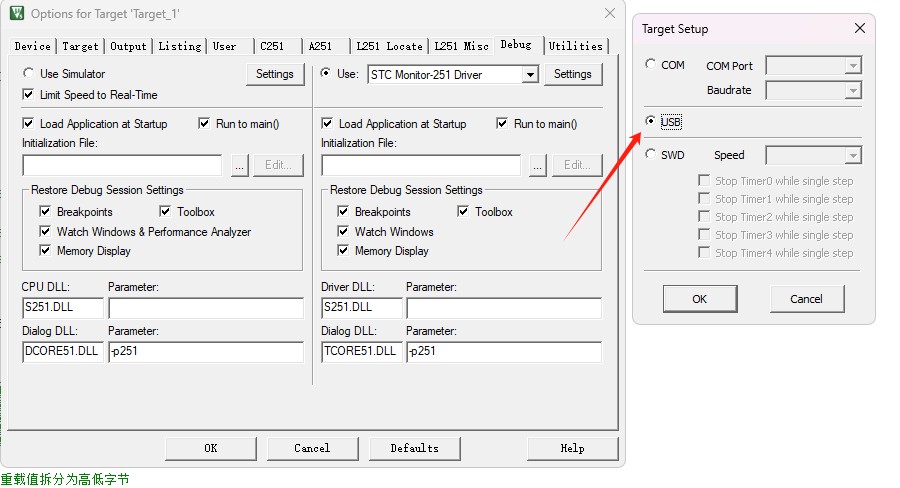Click simulator Dialog DLL parameter -p251
900x488 pixels.
pos(205,351)
